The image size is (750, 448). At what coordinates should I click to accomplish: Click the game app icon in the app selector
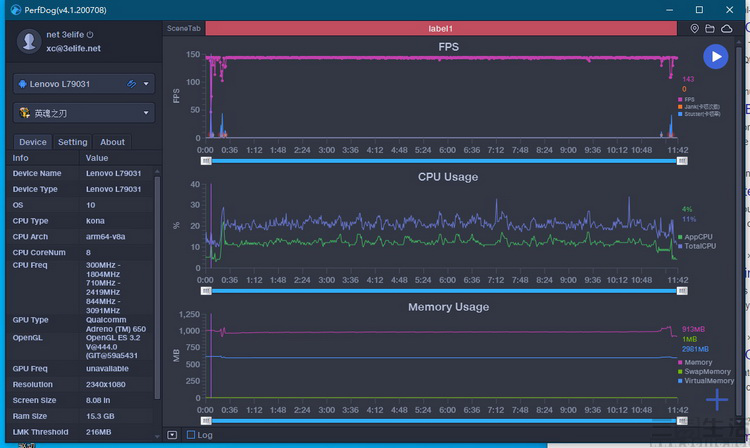(x=24, y=113)
